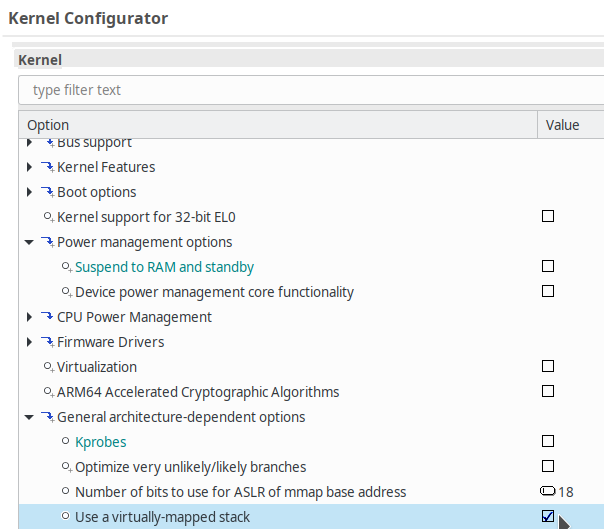Click the General architecture-dependent options icon

click(x=47, y=417)
